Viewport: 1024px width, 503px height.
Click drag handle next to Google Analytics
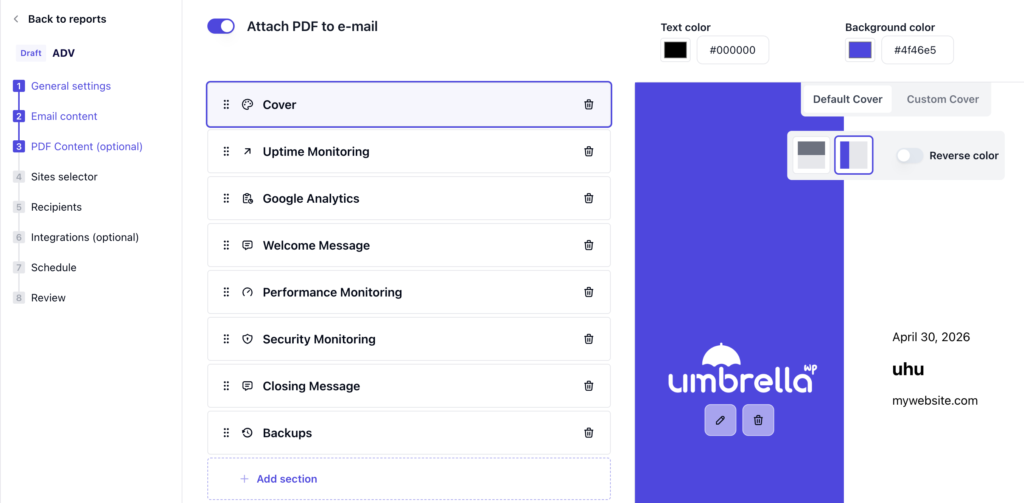(x=227, y=199)
